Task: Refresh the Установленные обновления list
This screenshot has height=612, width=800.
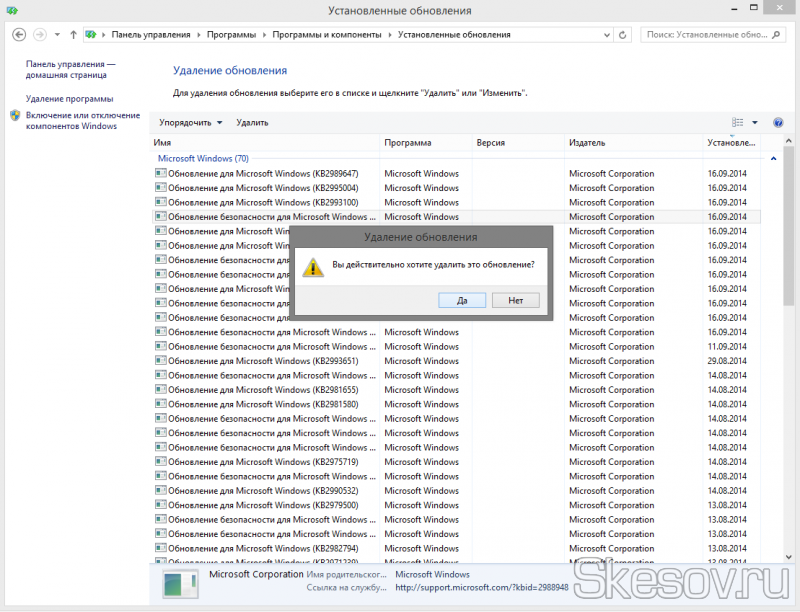Action: point(623,34)
